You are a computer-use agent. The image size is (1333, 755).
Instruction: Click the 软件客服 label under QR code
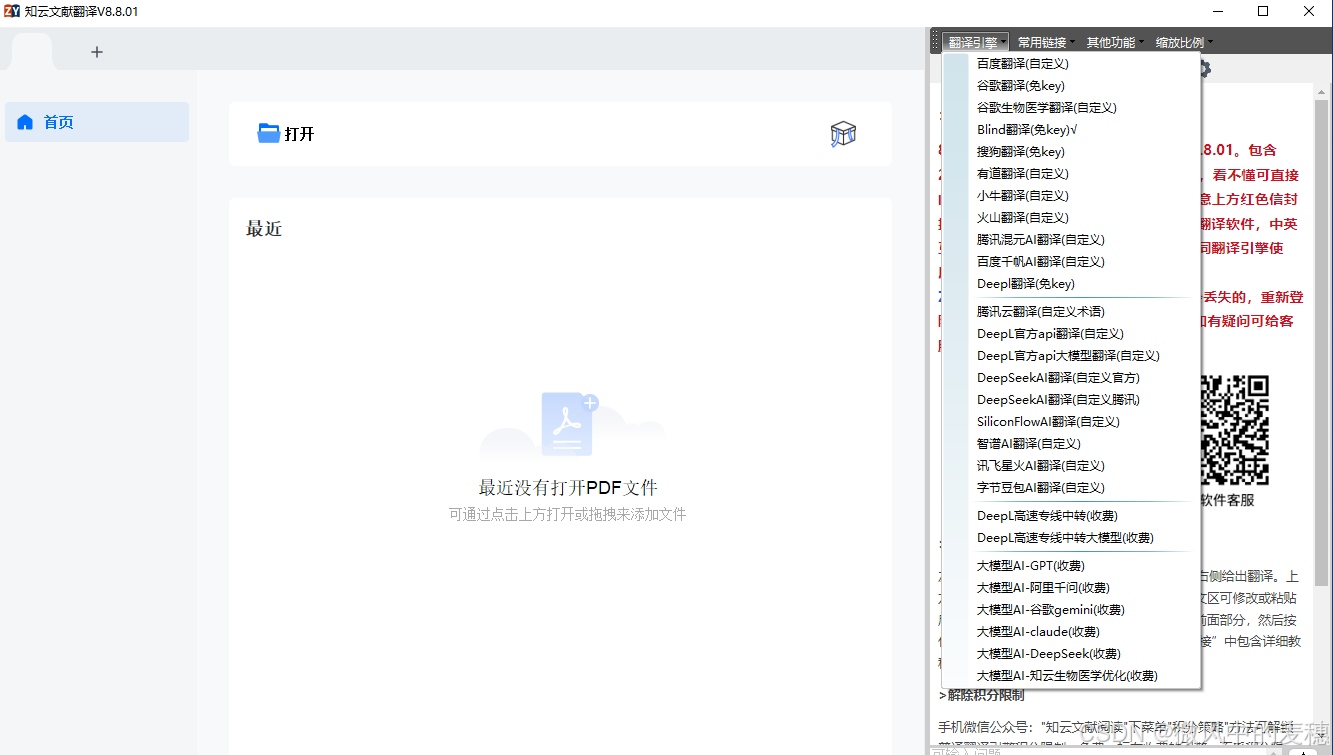tap(1226, 500)
